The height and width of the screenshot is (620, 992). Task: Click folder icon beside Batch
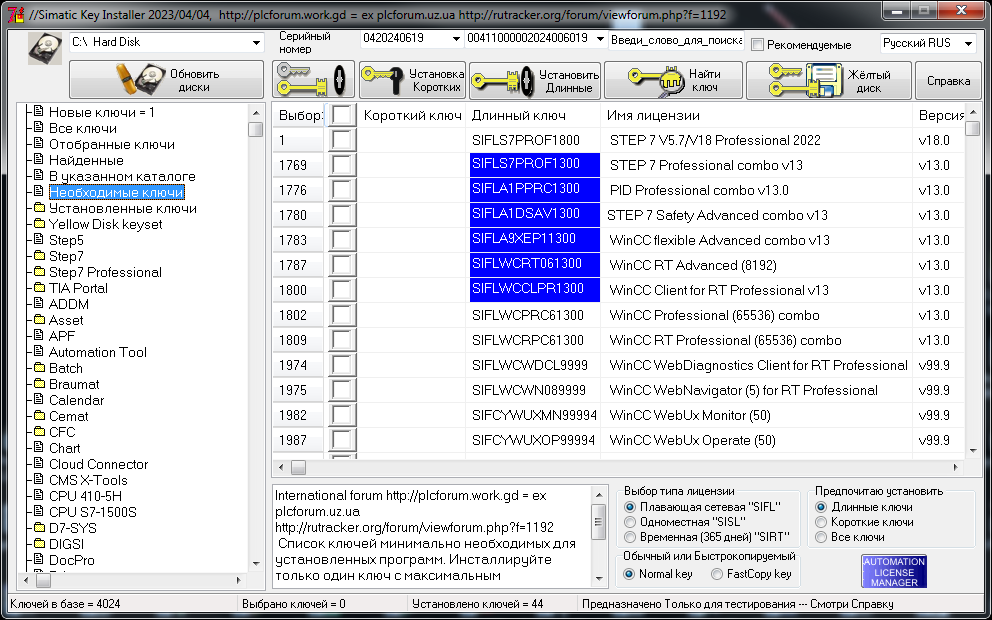pos(39,368)
